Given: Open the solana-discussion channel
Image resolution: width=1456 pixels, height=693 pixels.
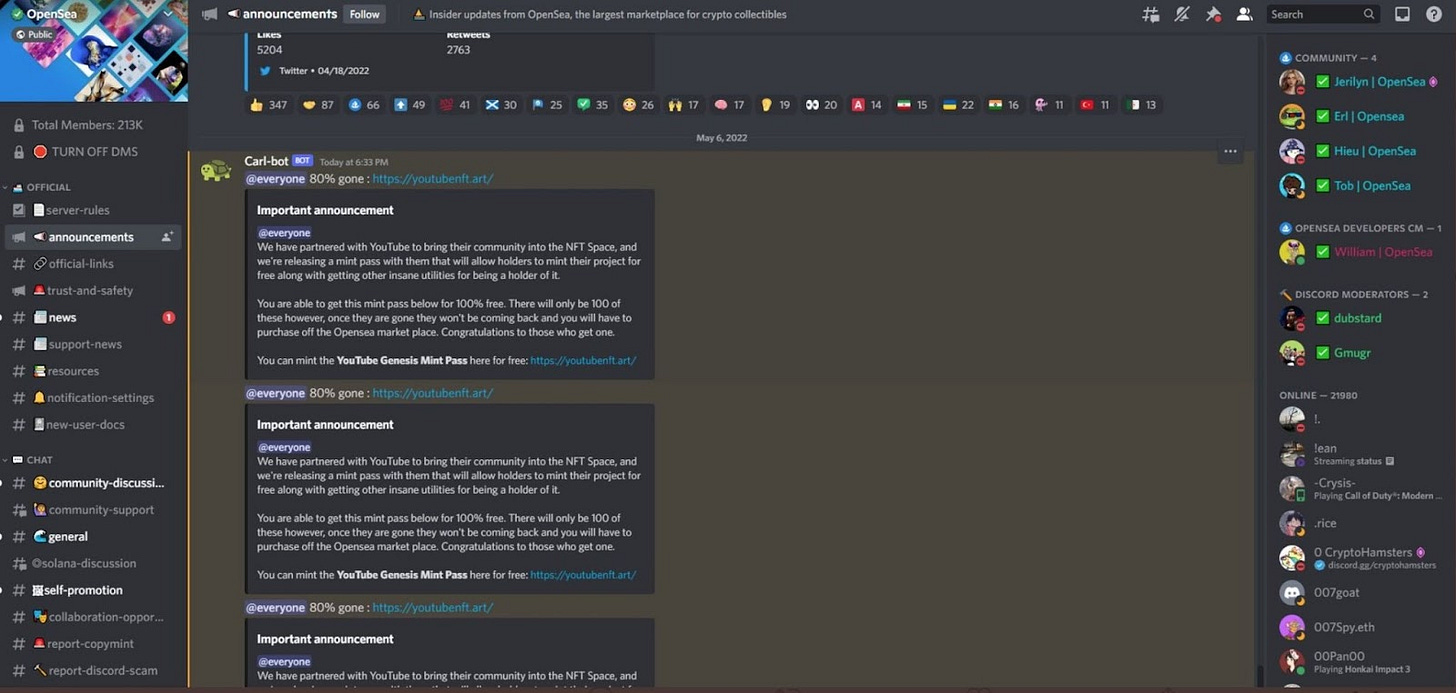Looking at the screenshot, I should pos(93,563).
